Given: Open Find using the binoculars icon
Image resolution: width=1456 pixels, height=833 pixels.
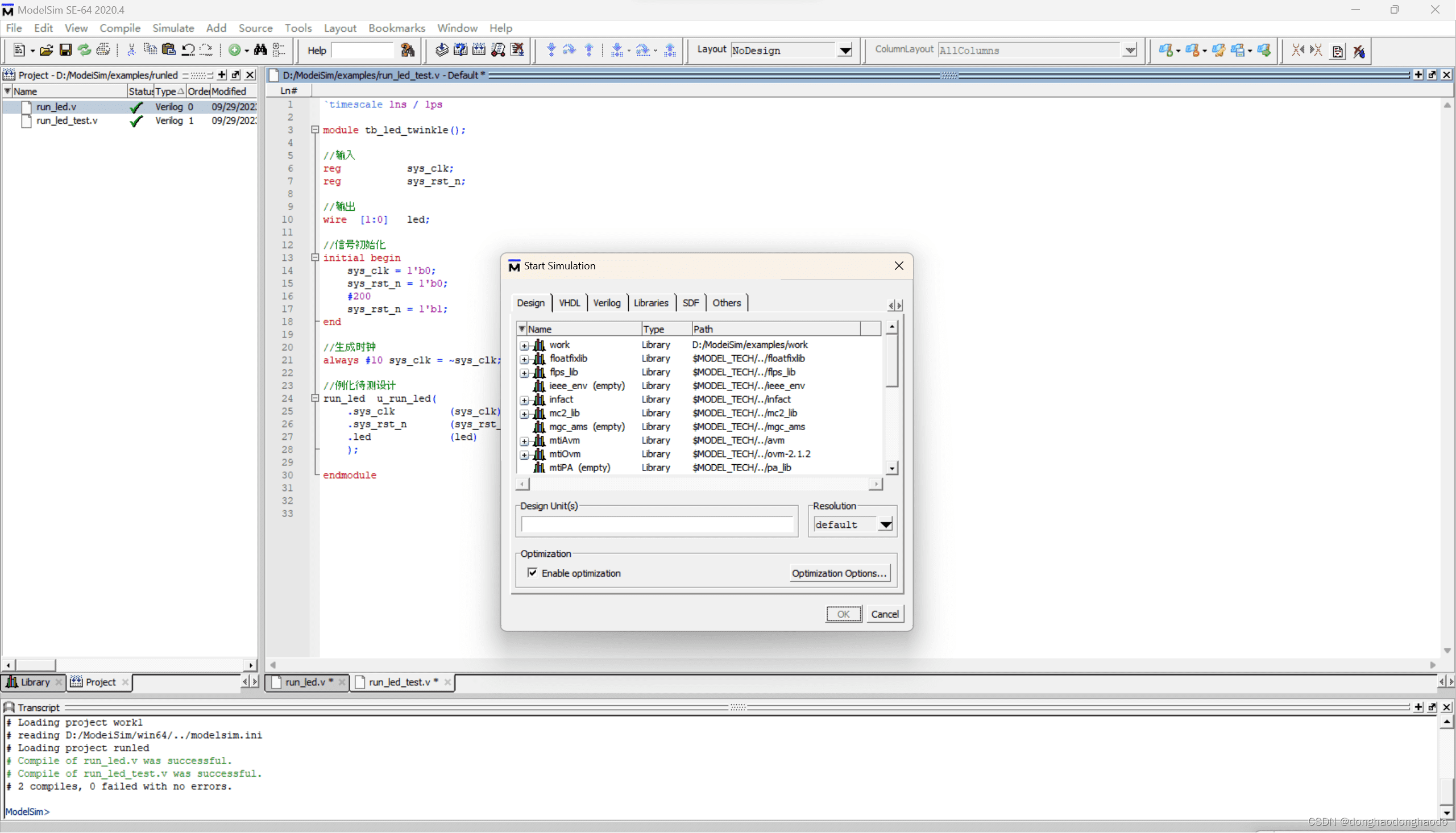Looking at the screenshot, I should (260, 51).
